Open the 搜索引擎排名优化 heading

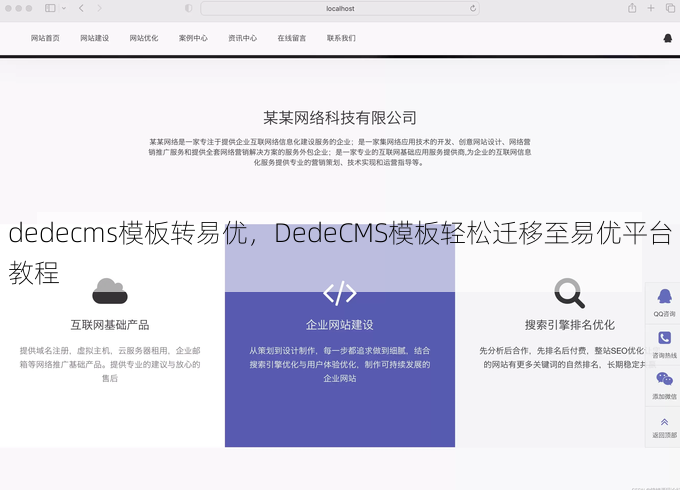[570, 325]
